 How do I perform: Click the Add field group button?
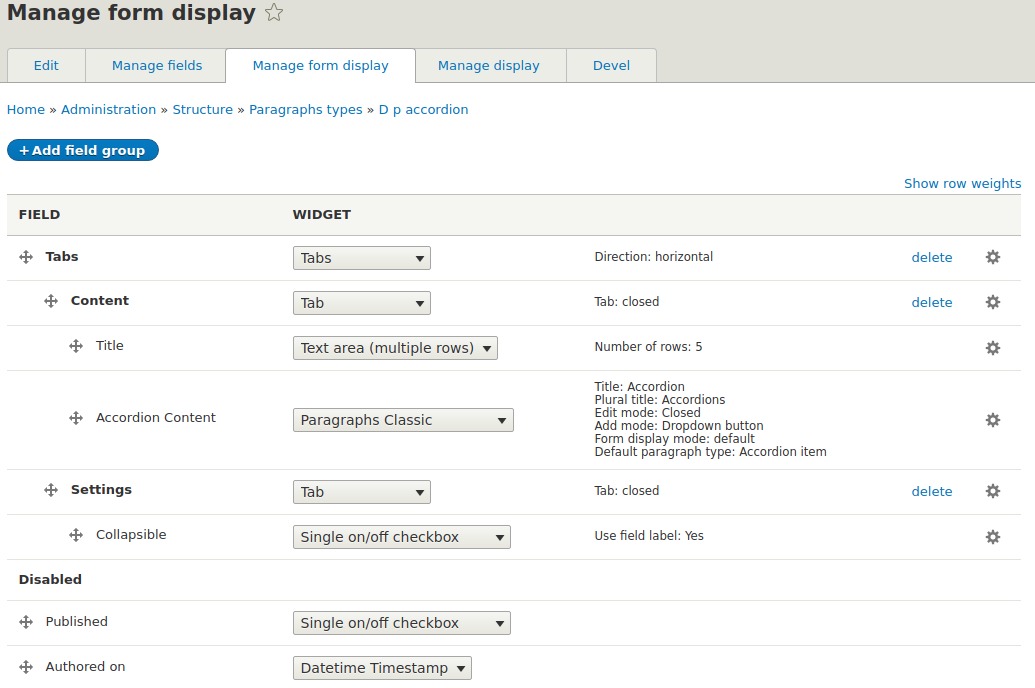[82, 149]
